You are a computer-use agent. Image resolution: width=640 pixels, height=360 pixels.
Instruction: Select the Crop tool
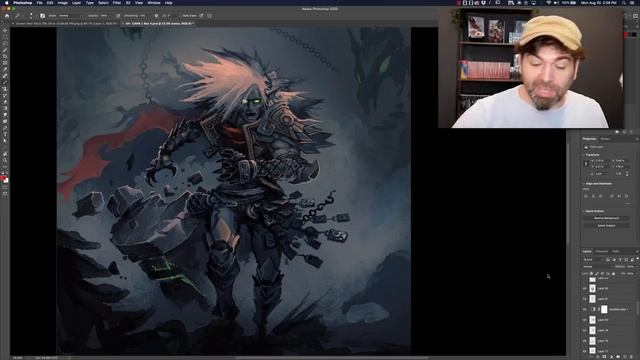point(5,56)
